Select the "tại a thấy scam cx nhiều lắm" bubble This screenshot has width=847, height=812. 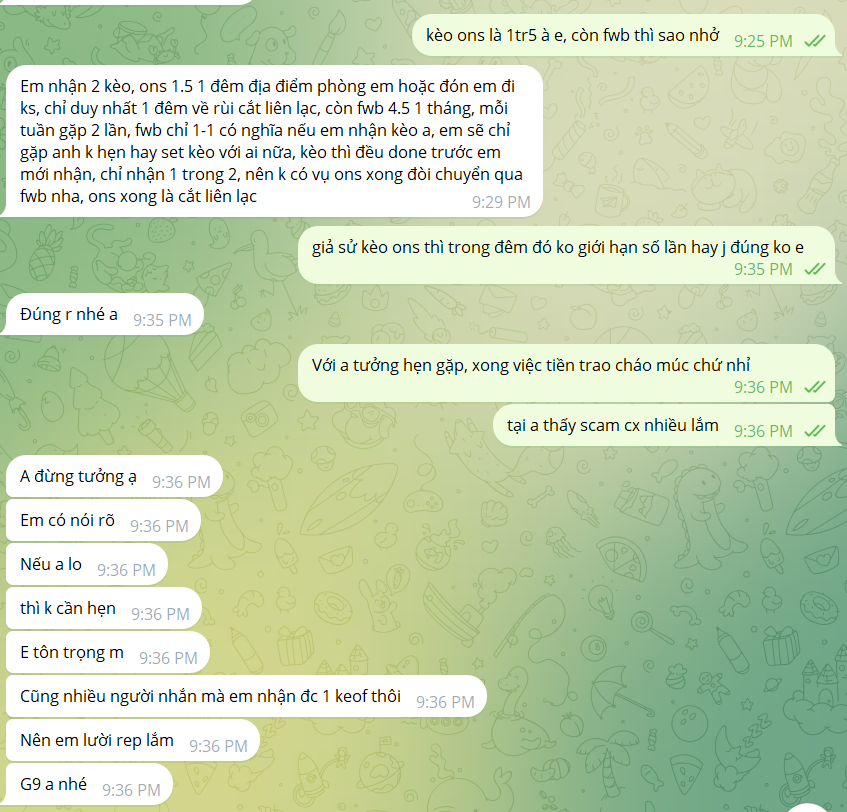664,426
